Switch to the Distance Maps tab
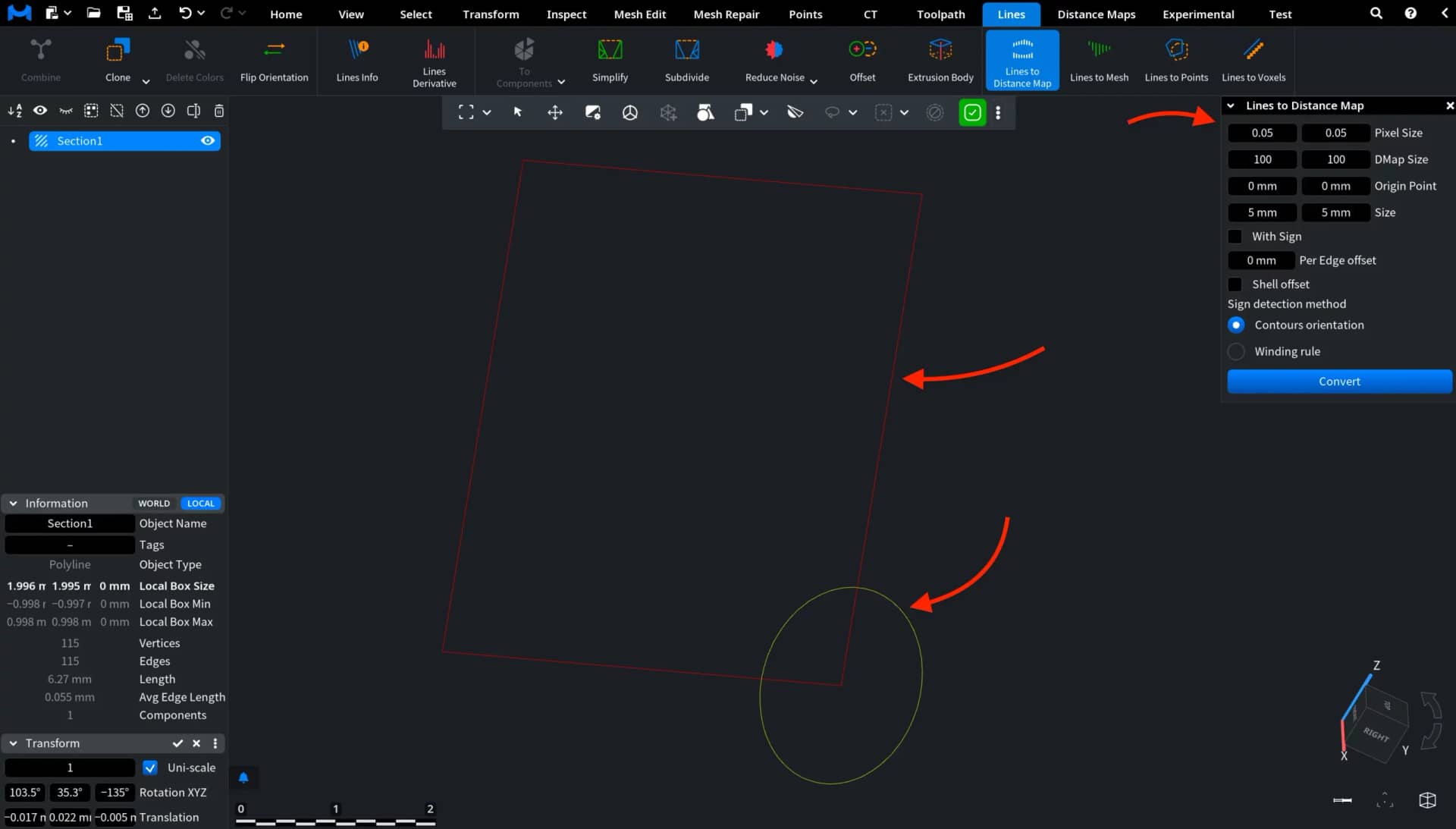The image size is (1456, 829). 1096,14
